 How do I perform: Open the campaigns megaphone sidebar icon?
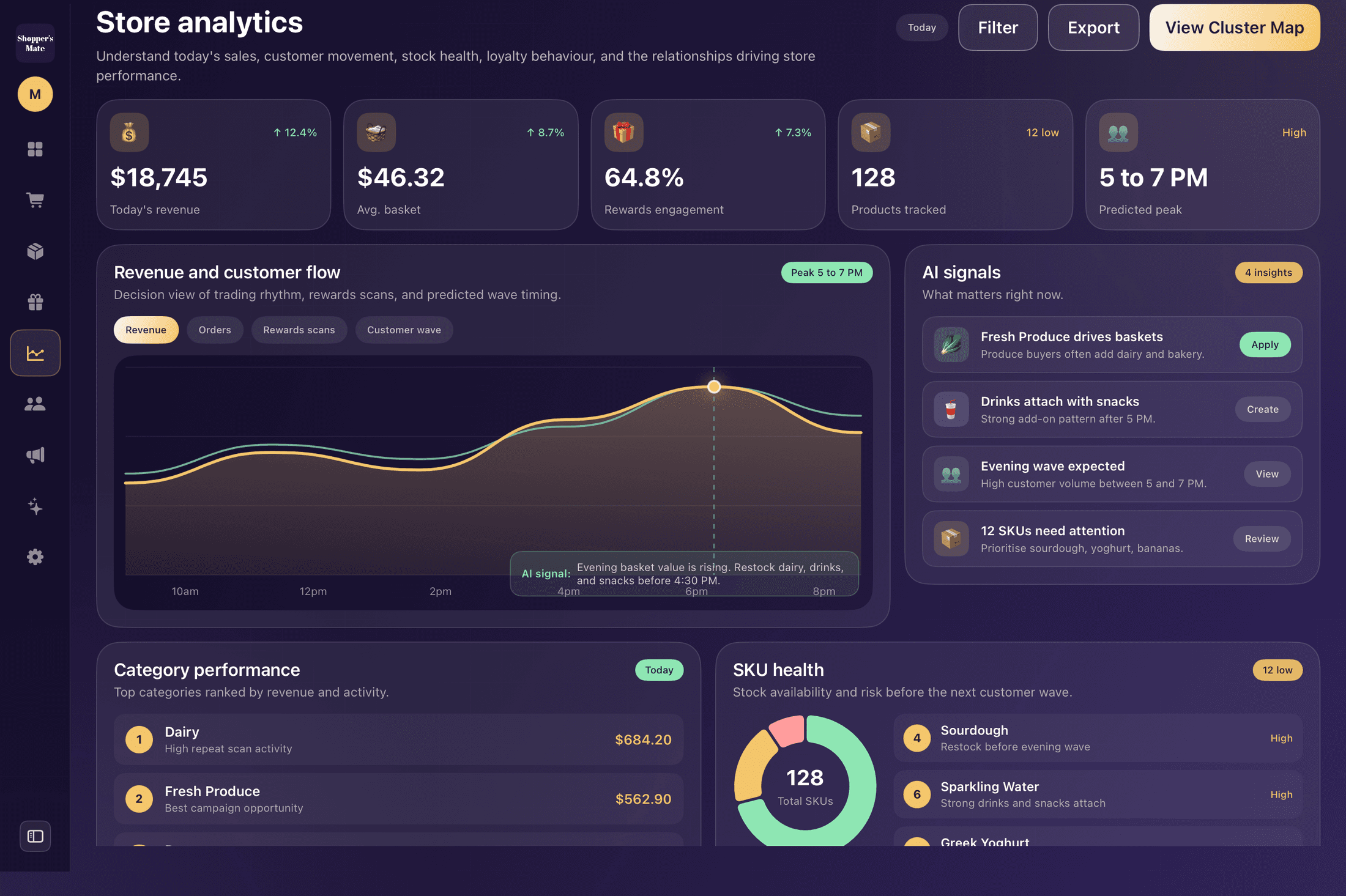point(35,455)
